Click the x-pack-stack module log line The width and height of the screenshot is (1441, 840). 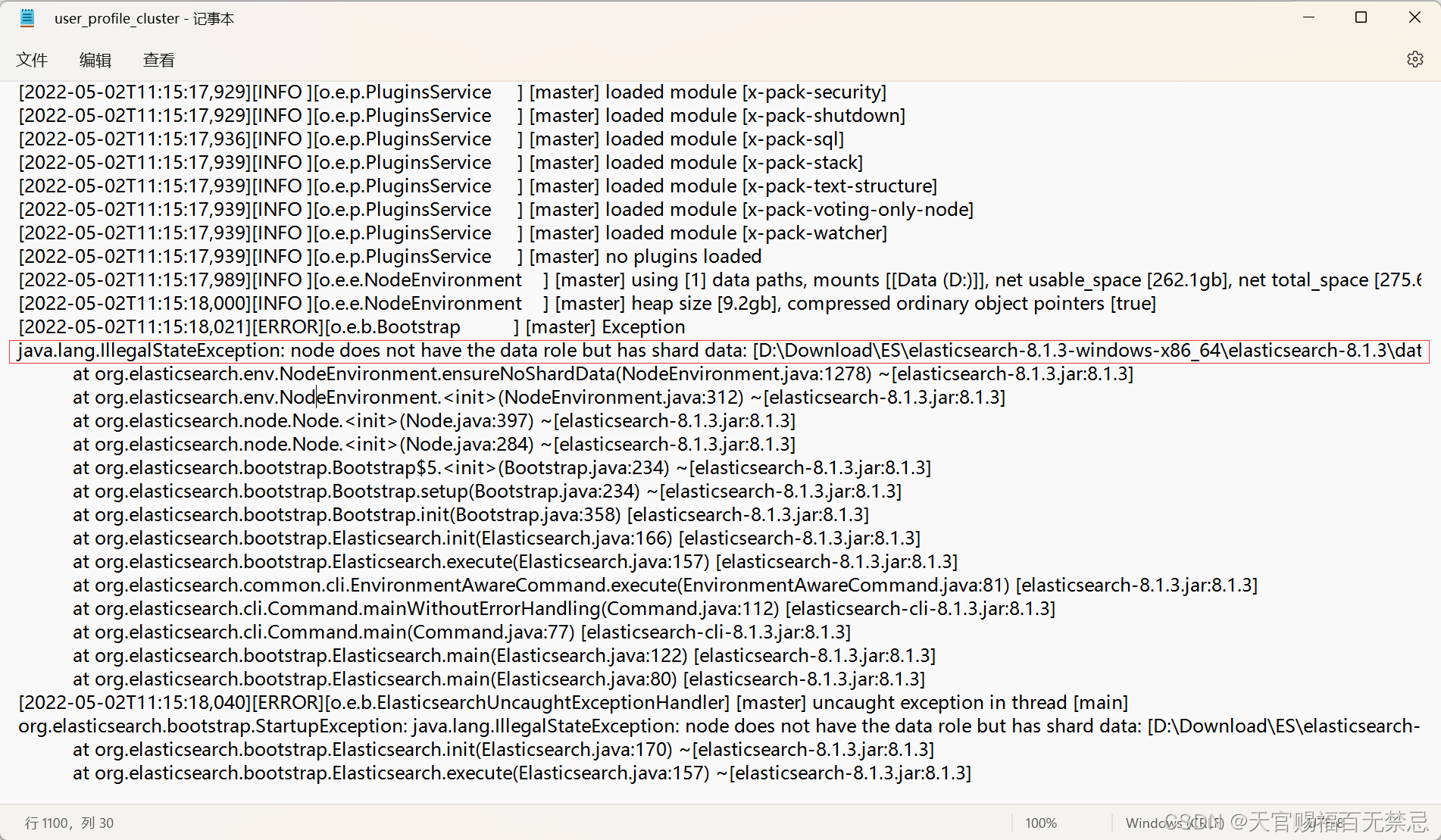pos(441,163)
